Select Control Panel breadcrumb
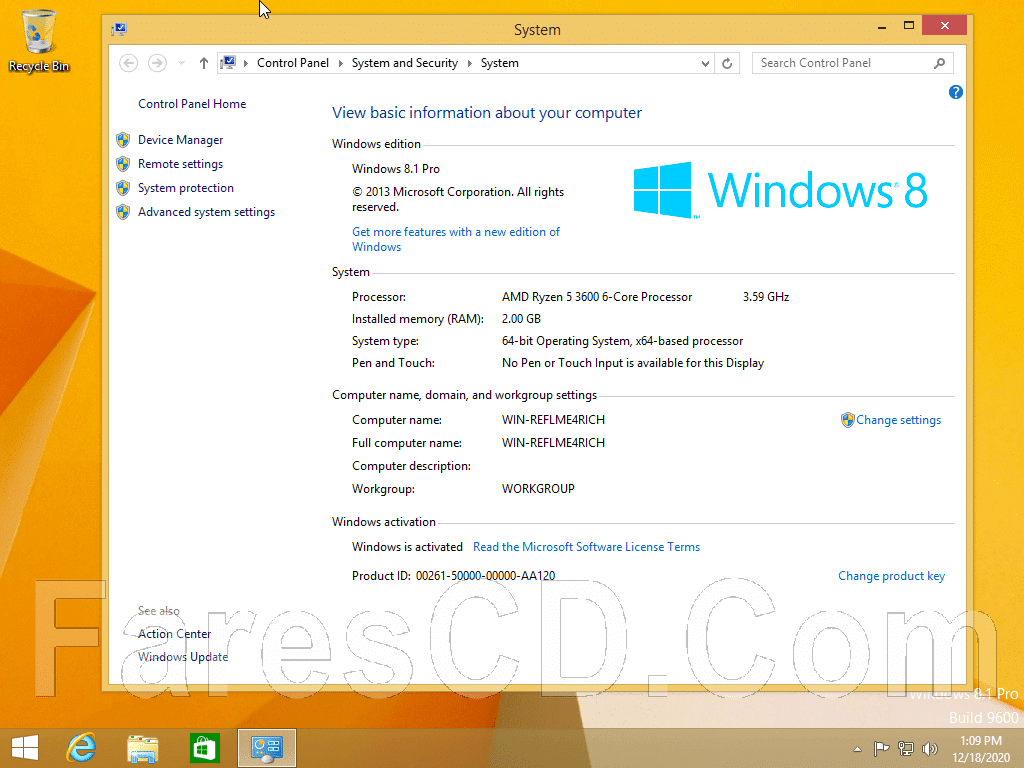 point(293,63)
